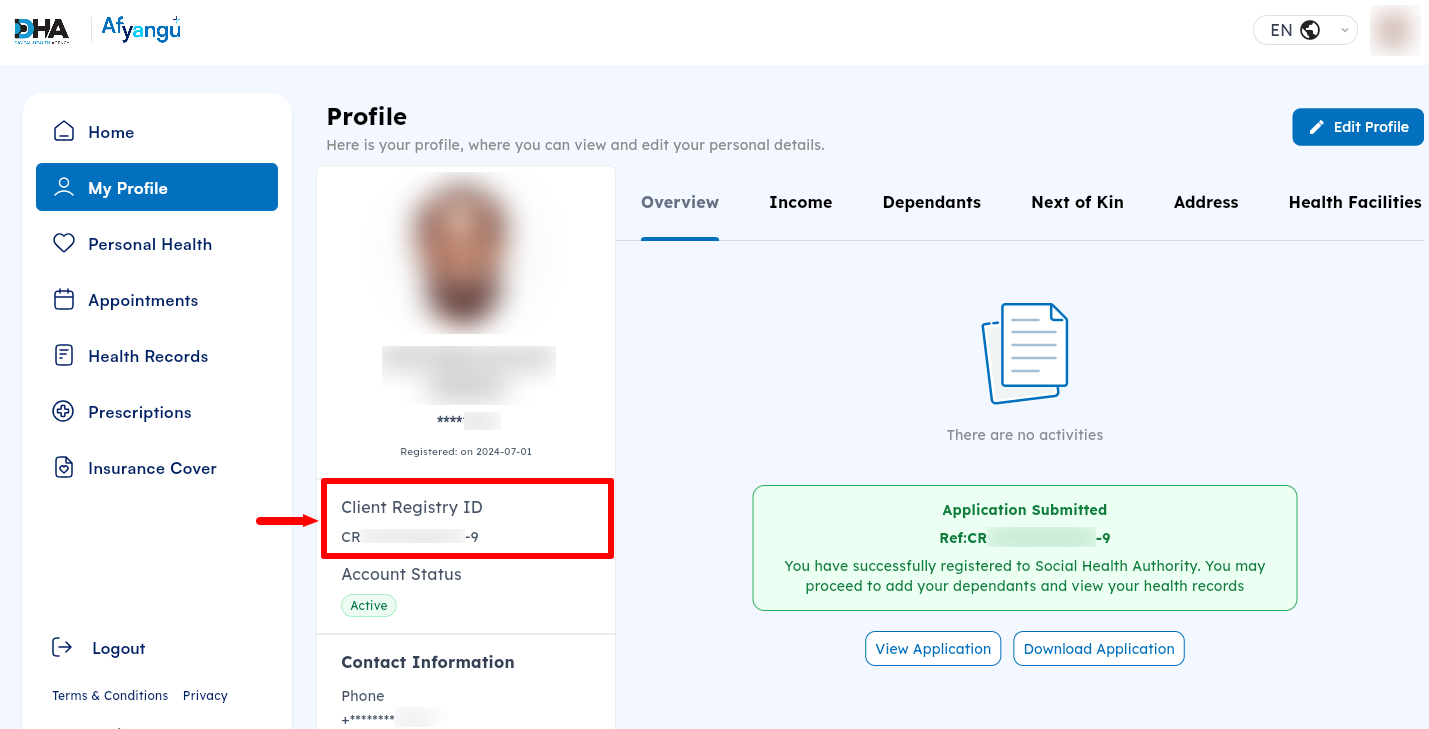Viewport: 1429px width, 729px height.
Task: Open the Privacy link
Action: pos(205,695)
